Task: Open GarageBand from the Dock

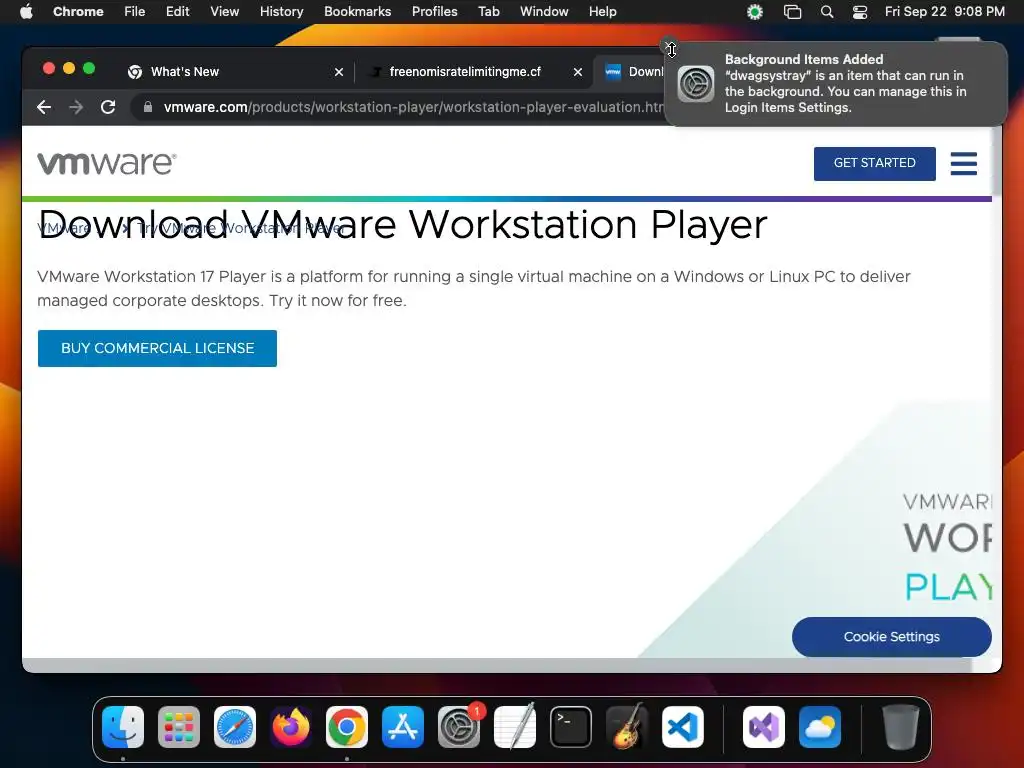Action: 627,727
